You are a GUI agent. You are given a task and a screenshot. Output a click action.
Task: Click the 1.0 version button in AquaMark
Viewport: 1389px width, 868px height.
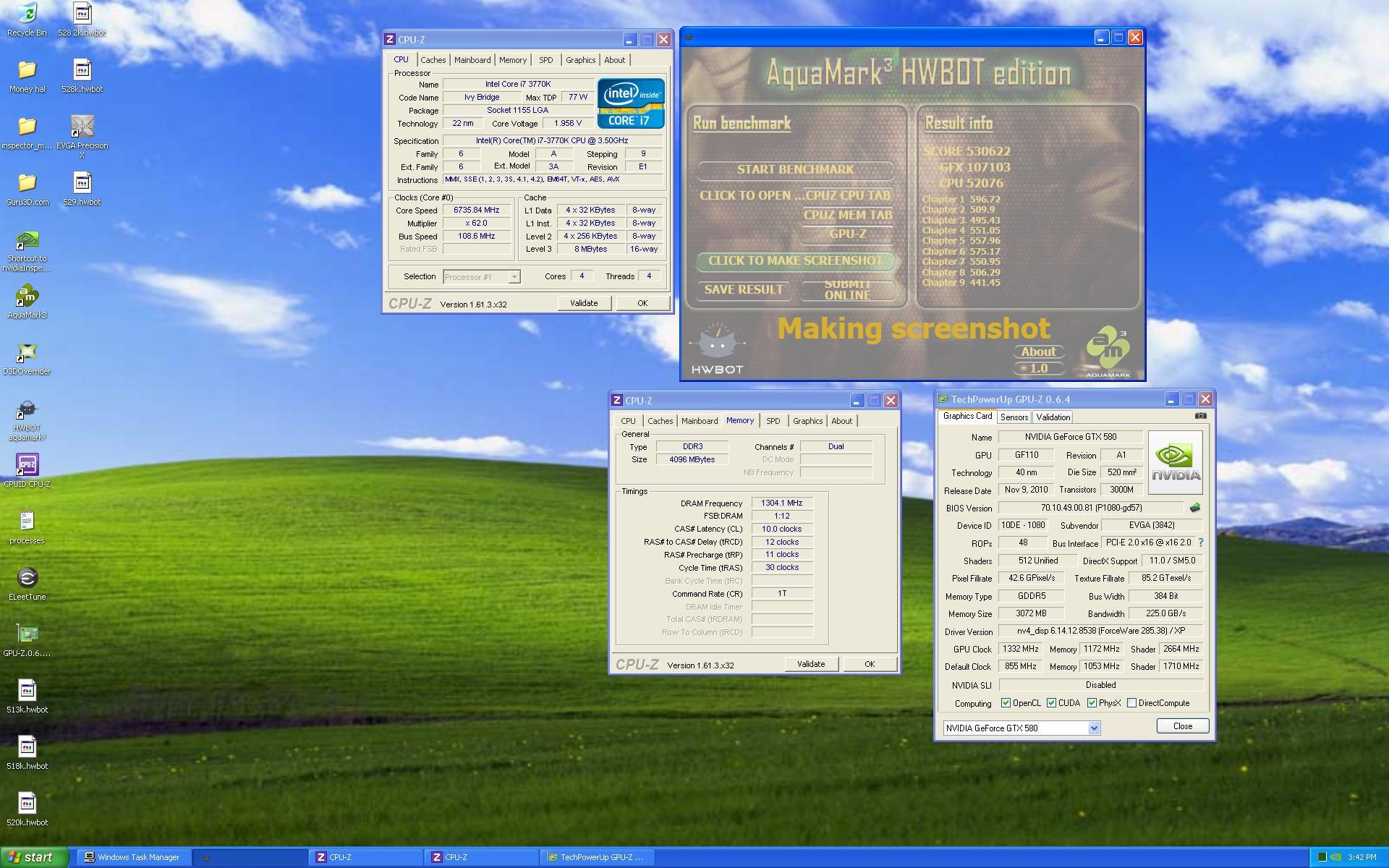click(1038, 368)
